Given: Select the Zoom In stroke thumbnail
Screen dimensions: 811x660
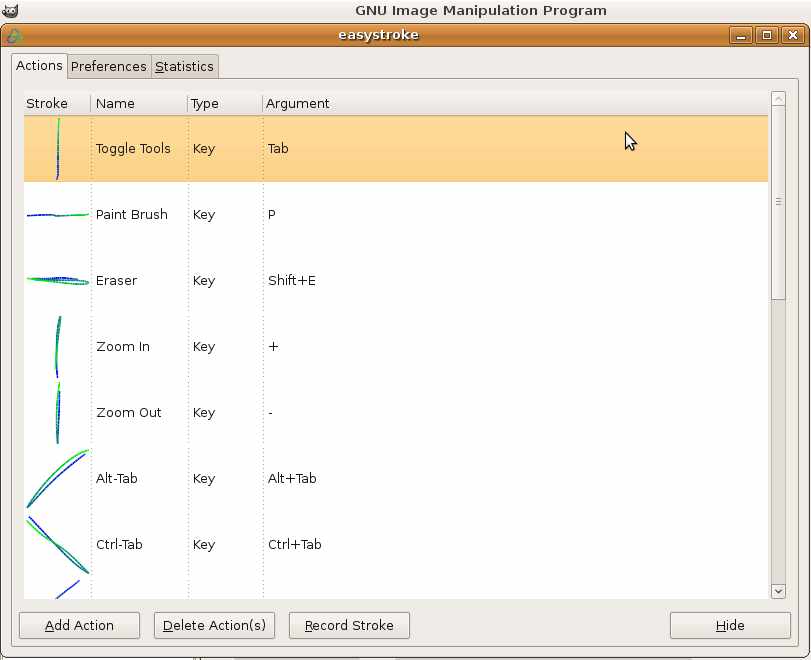Looking at the screenshot, I should tap(57, 347).
